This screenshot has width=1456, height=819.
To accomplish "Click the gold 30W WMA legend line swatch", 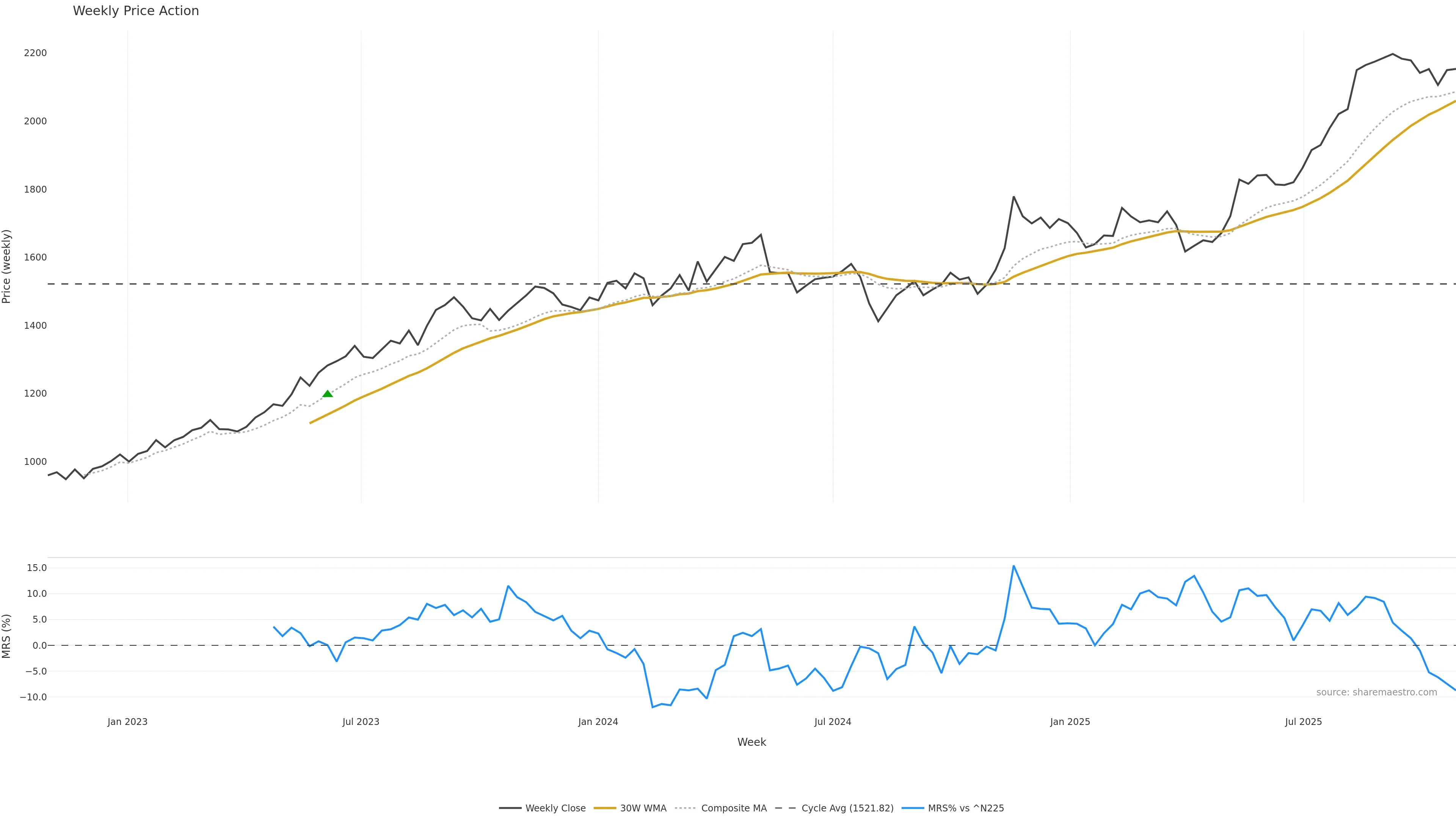I will (x=604, y=808).
